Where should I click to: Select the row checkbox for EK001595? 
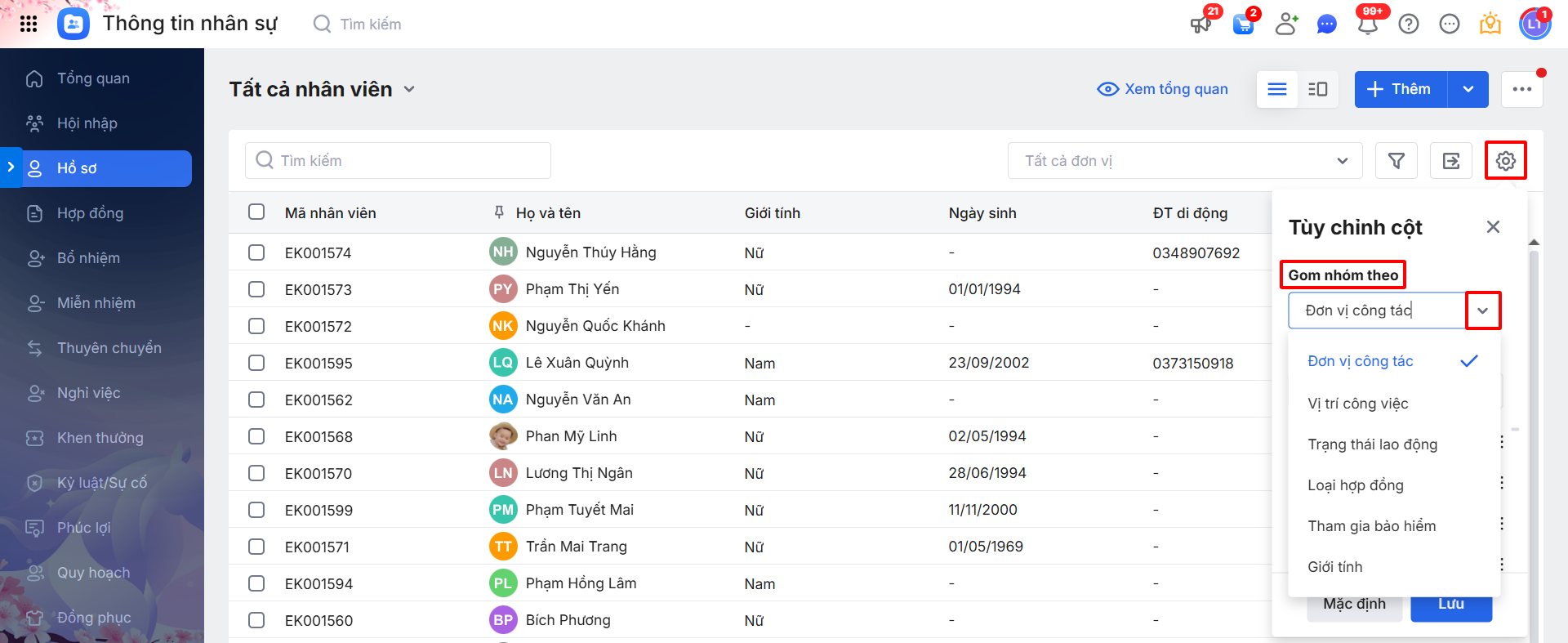click(x=256, y=363)
